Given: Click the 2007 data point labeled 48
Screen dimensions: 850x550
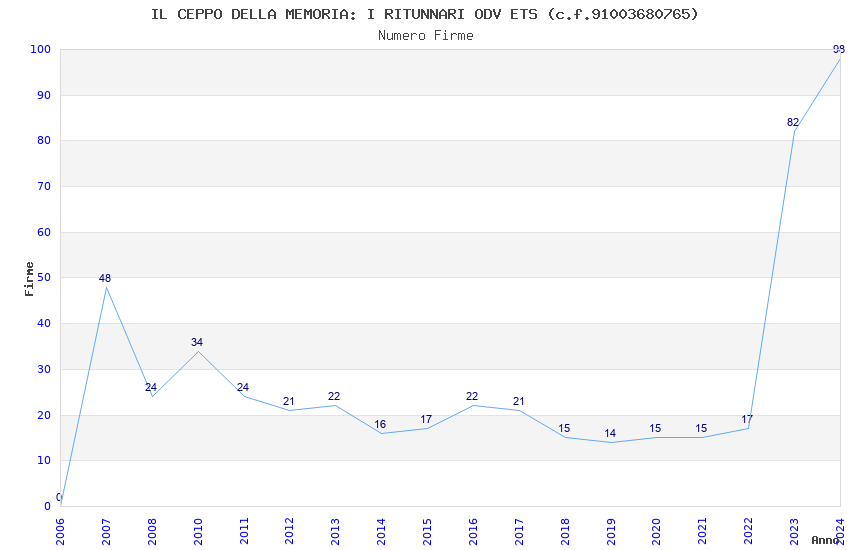Looking at the screenshot, I should pos(106,287).
